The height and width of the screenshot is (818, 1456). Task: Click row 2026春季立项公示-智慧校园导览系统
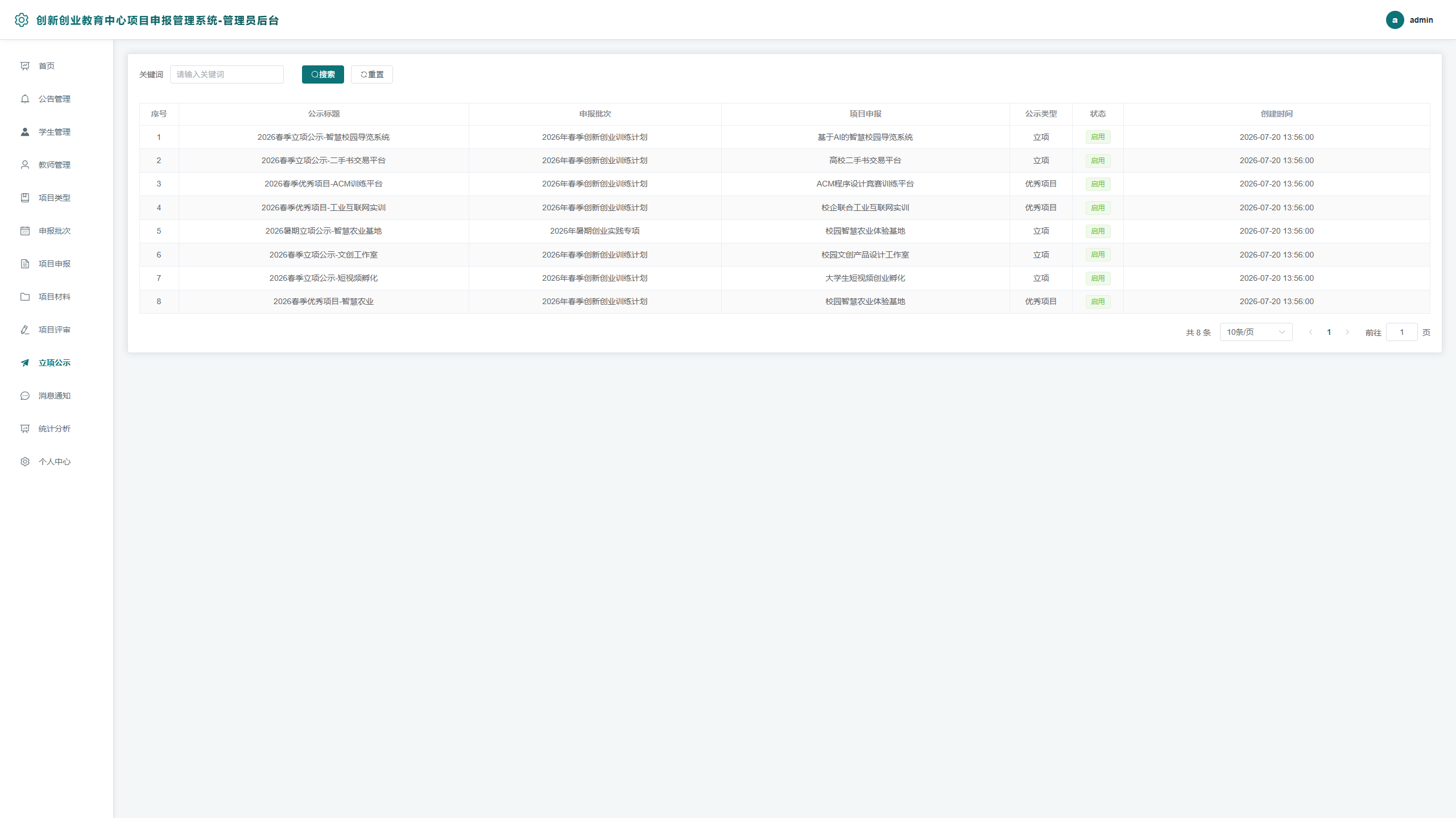click(784, 137)
